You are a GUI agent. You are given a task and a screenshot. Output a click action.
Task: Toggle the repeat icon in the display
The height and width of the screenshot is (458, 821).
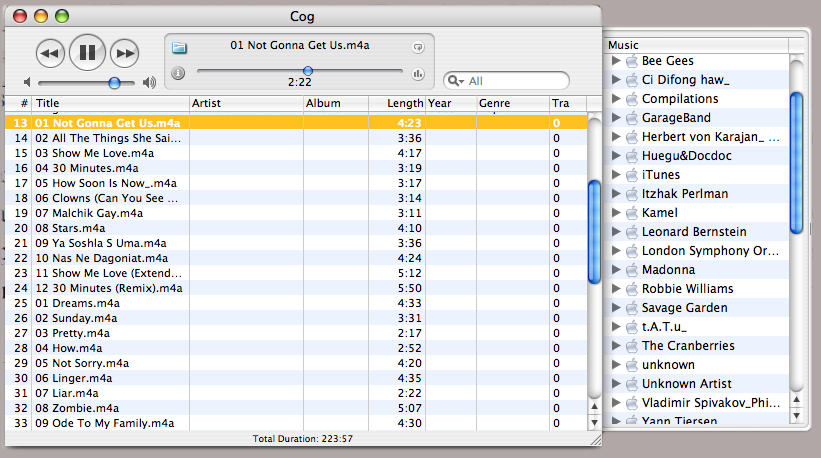418,48
